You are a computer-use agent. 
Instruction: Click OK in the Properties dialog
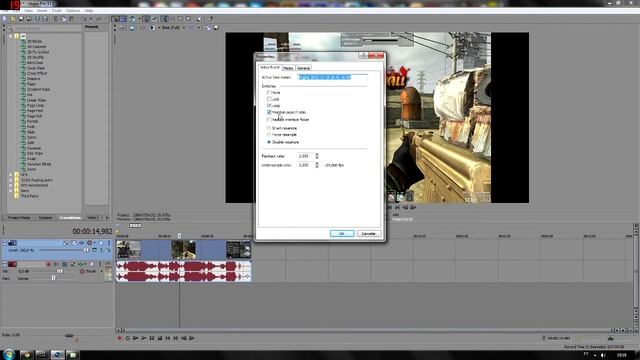(342, 233)
